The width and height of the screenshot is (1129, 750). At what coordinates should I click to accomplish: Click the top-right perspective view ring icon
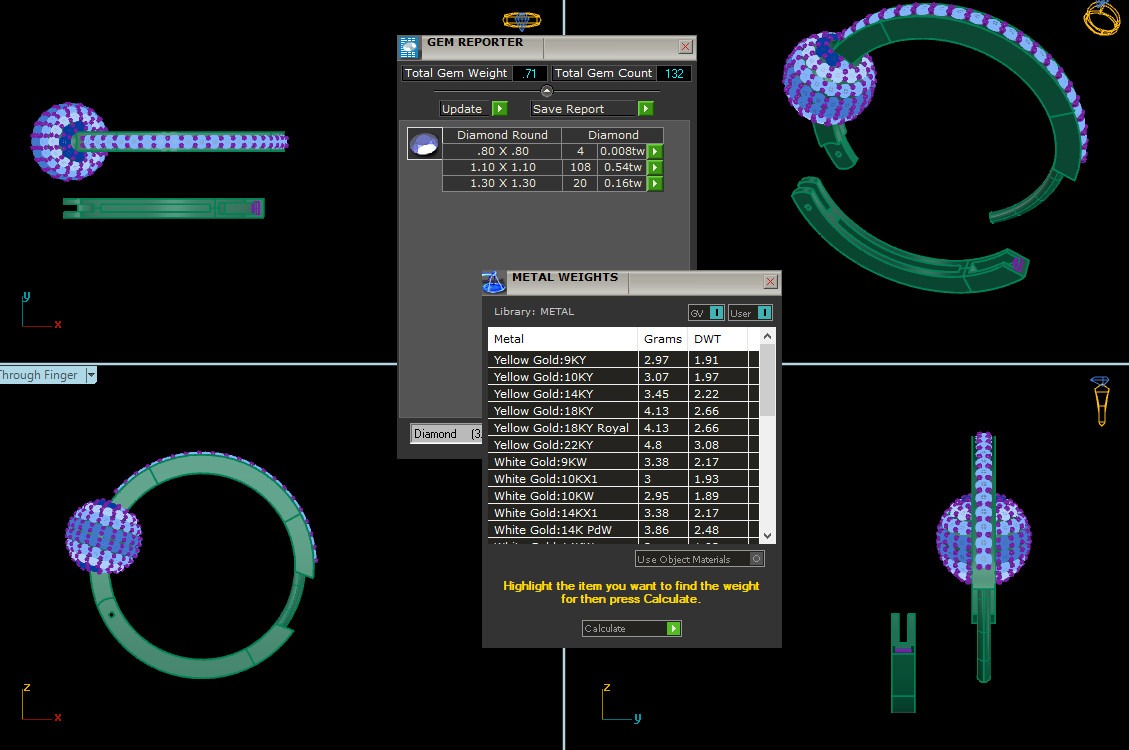click(x=1100, y=17)
